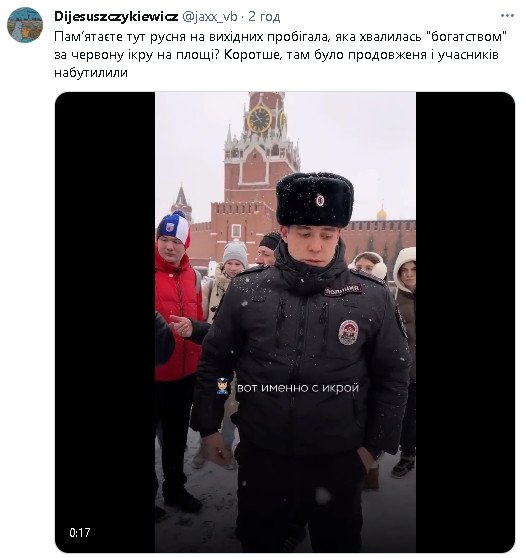Click the blue-white-red knitted hat
This screenshot has height=558, width=526.
[173, 226]
